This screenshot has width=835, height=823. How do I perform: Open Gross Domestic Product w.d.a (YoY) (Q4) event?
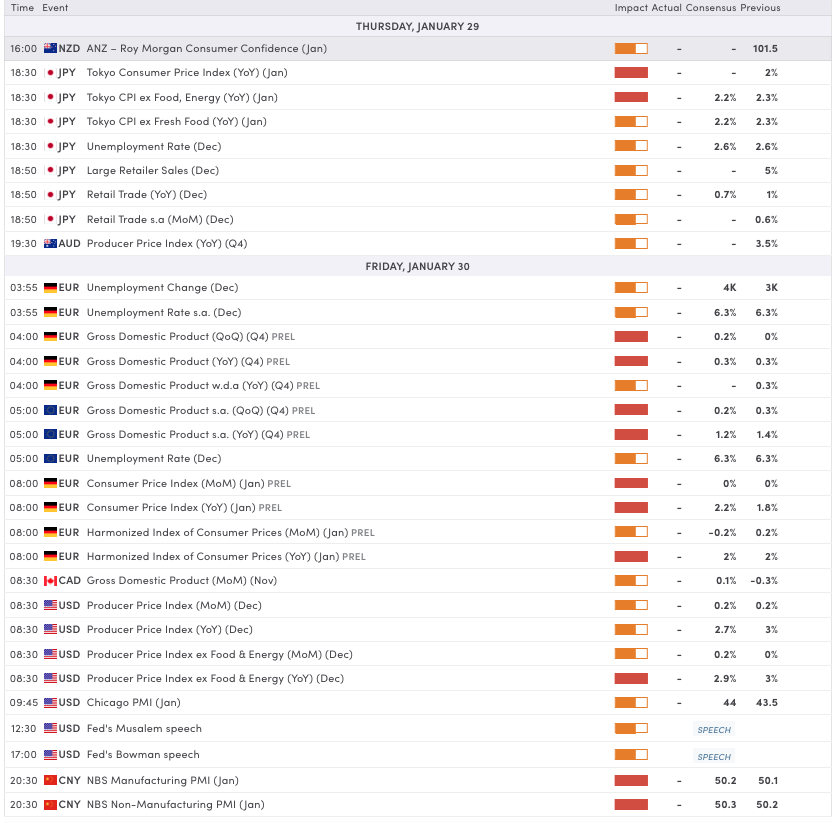(x=203, y=386)
